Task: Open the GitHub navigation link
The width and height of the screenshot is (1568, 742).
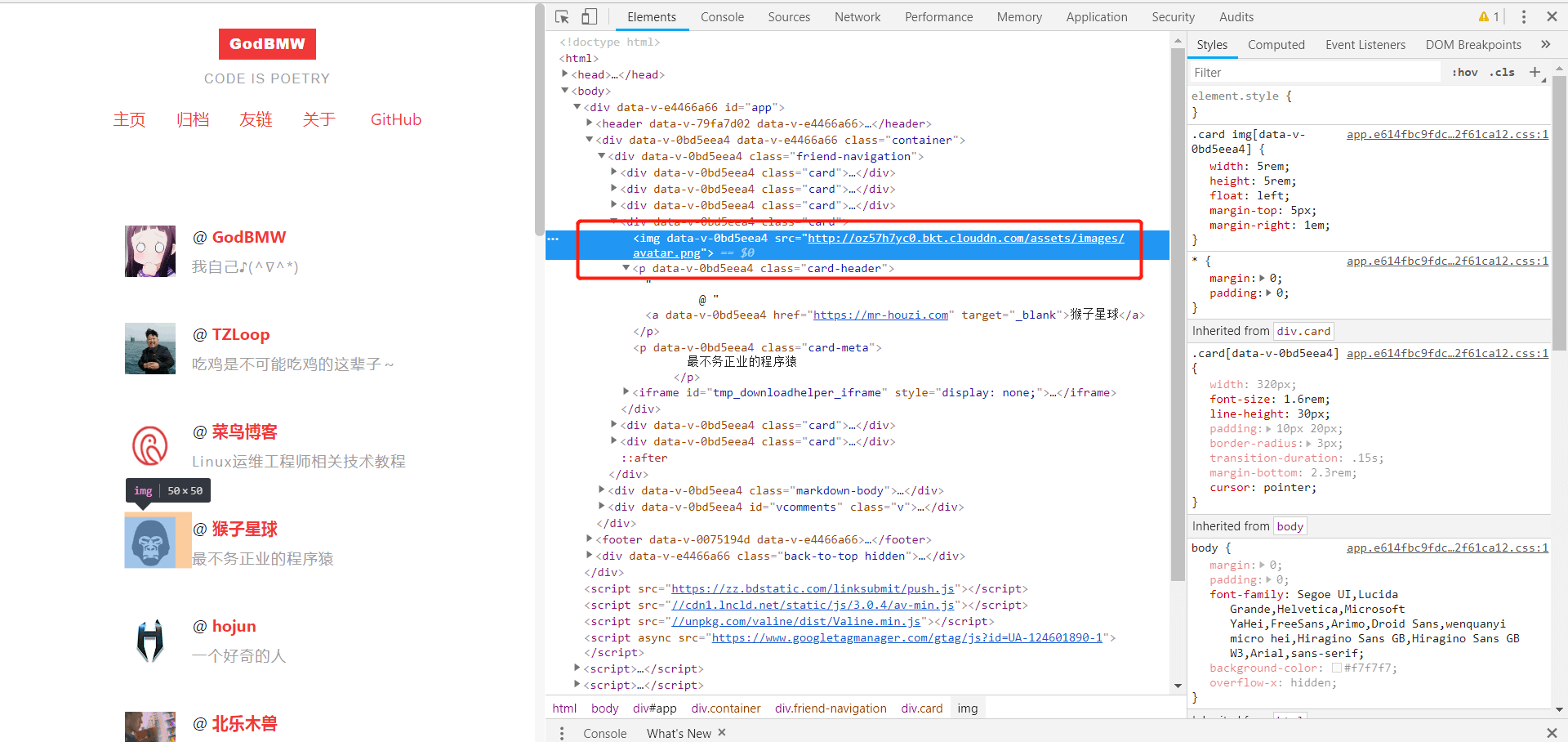Action: [396, 119]
